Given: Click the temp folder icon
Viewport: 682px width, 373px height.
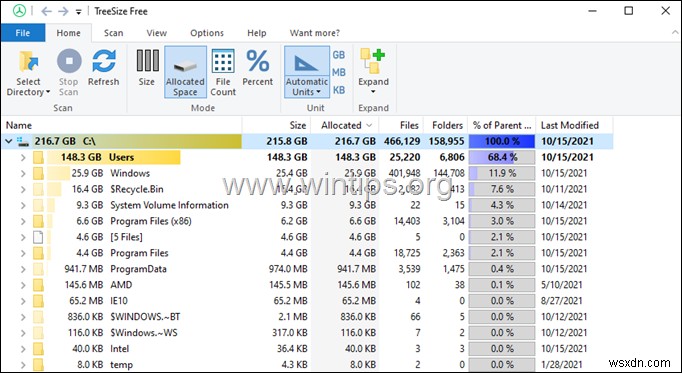Looking at the screenshot, I should pyautogui.click(x=38, y=364).
